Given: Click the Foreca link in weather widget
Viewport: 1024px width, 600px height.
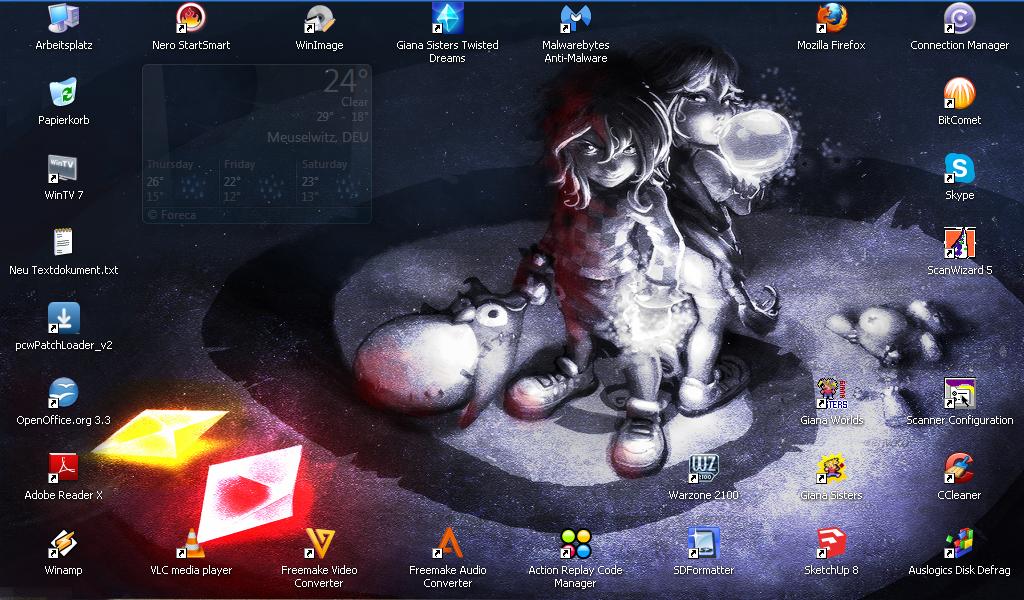Looking at the screenshot, I should (171, 214).
